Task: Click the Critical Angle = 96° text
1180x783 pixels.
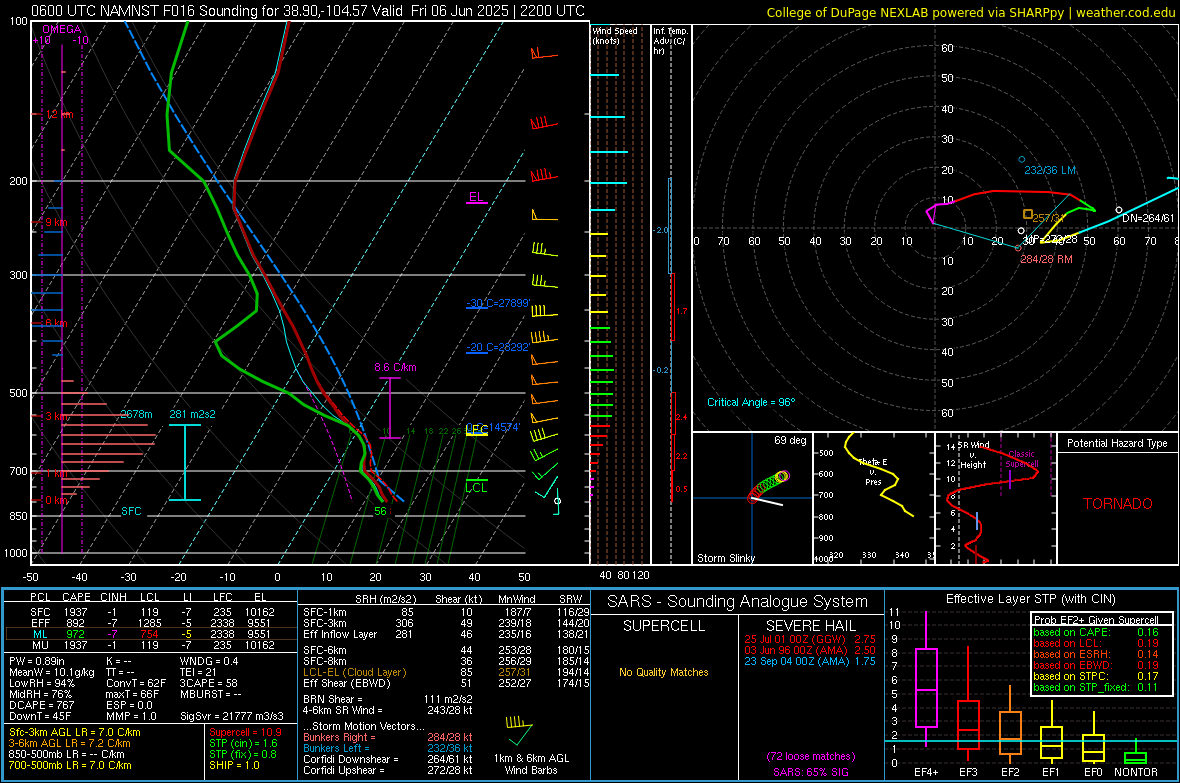Action: pyautogui.click(x=751, y=402)
